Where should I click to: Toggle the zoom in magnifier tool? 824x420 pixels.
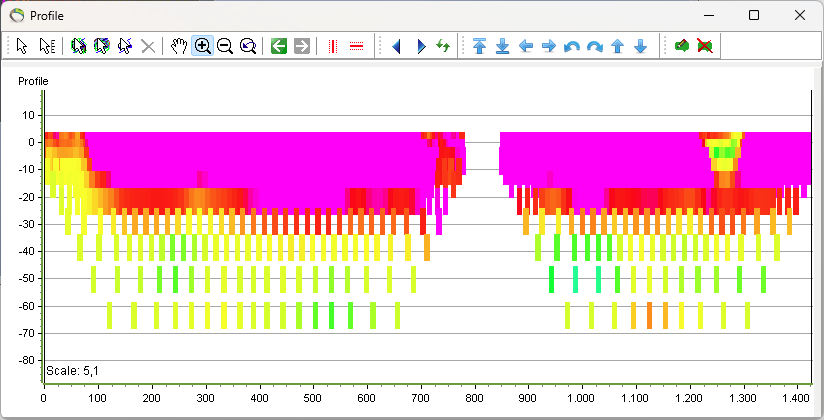202,46
